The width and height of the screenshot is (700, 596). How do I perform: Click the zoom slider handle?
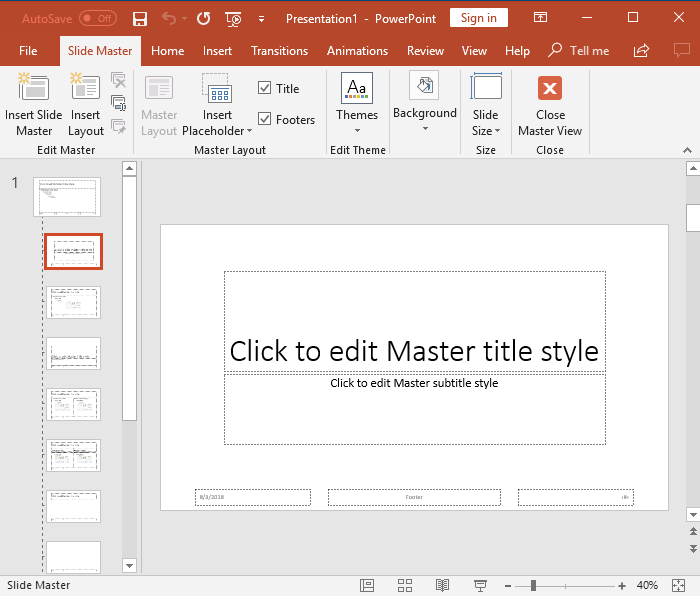click(533, 585)
